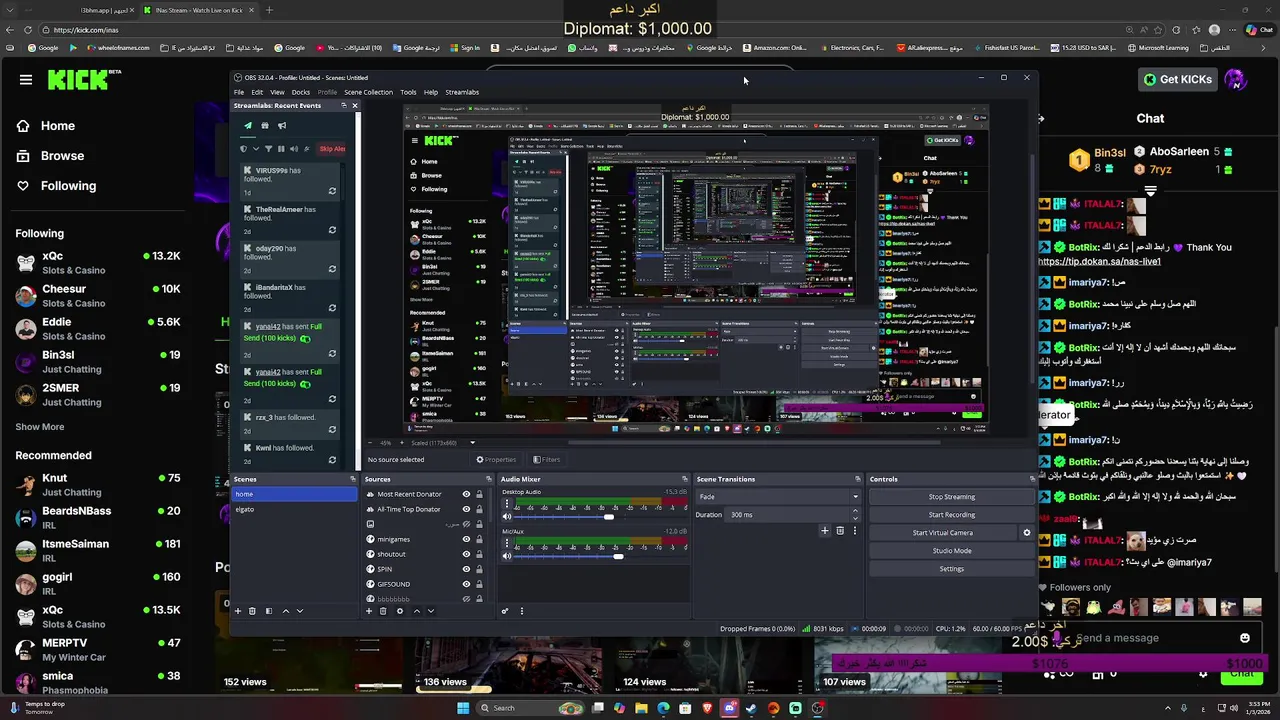Viewport: 1280px width, 720px height.
Task: Move source up in Sources dock
Action: [x=417, y=611]
